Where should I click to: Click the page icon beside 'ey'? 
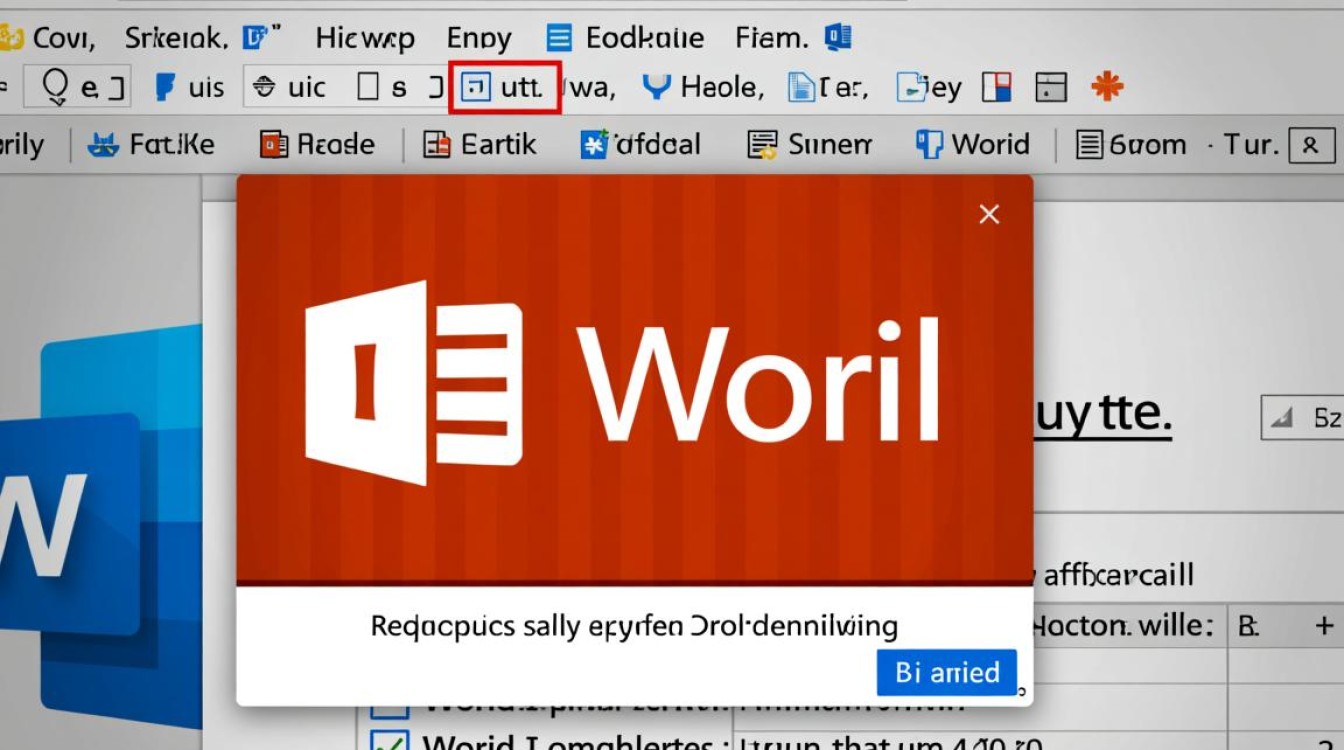910,88
